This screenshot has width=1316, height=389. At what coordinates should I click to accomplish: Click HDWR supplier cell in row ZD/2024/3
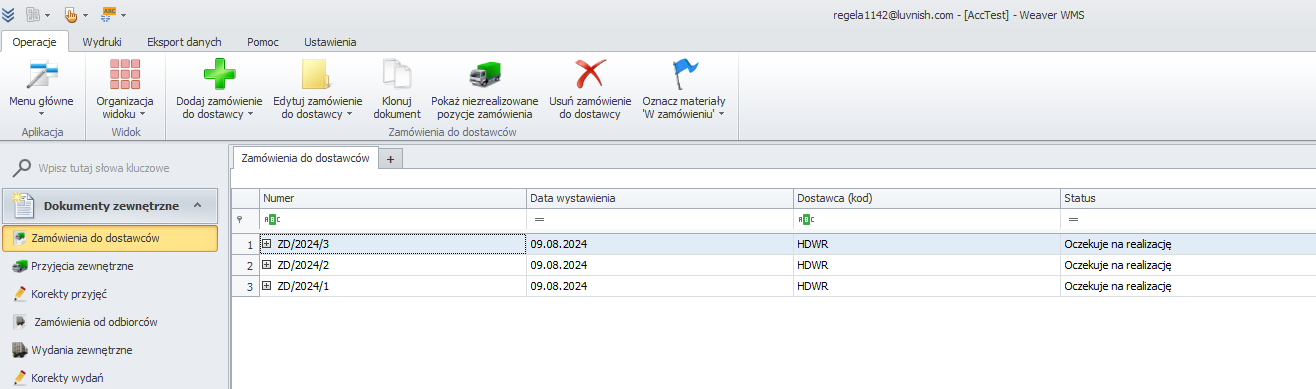(x=926, y=243)
